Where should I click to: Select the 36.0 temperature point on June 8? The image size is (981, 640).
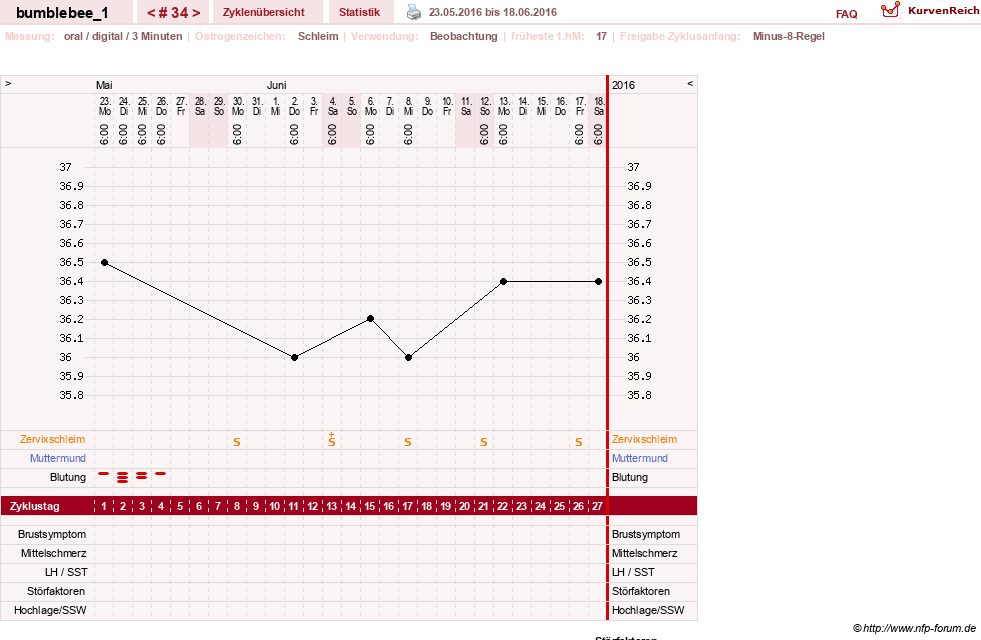pos(409,357)
